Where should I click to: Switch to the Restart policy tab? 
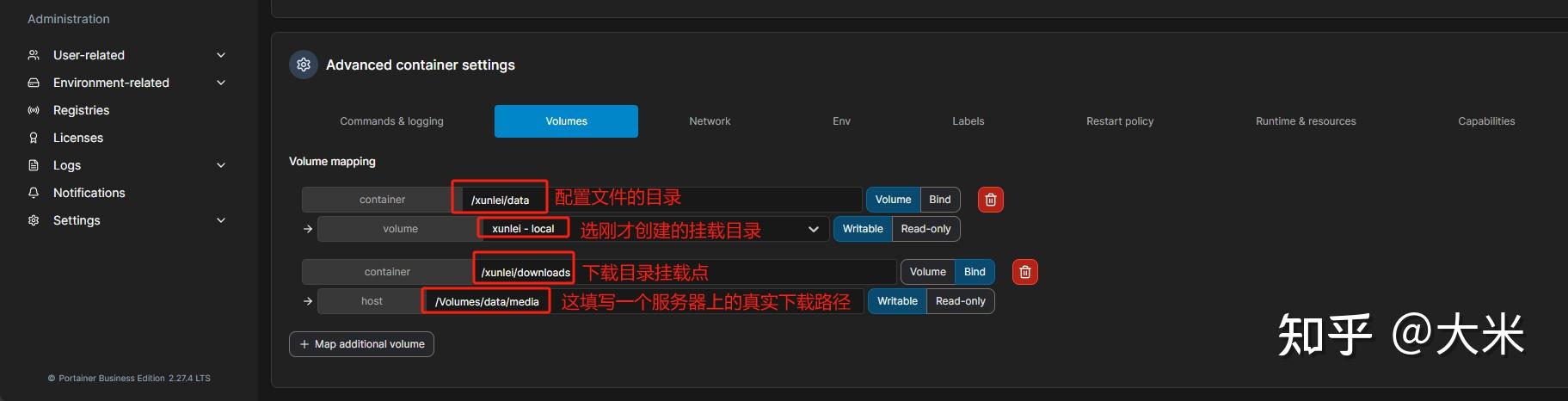coord(1120,121)
